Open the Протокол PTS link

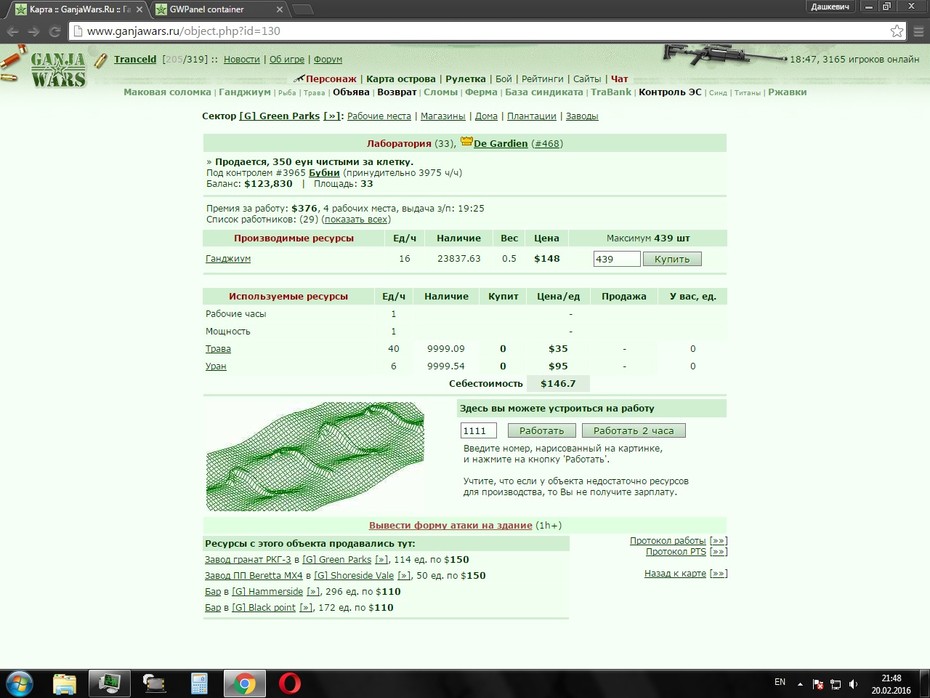676,552
